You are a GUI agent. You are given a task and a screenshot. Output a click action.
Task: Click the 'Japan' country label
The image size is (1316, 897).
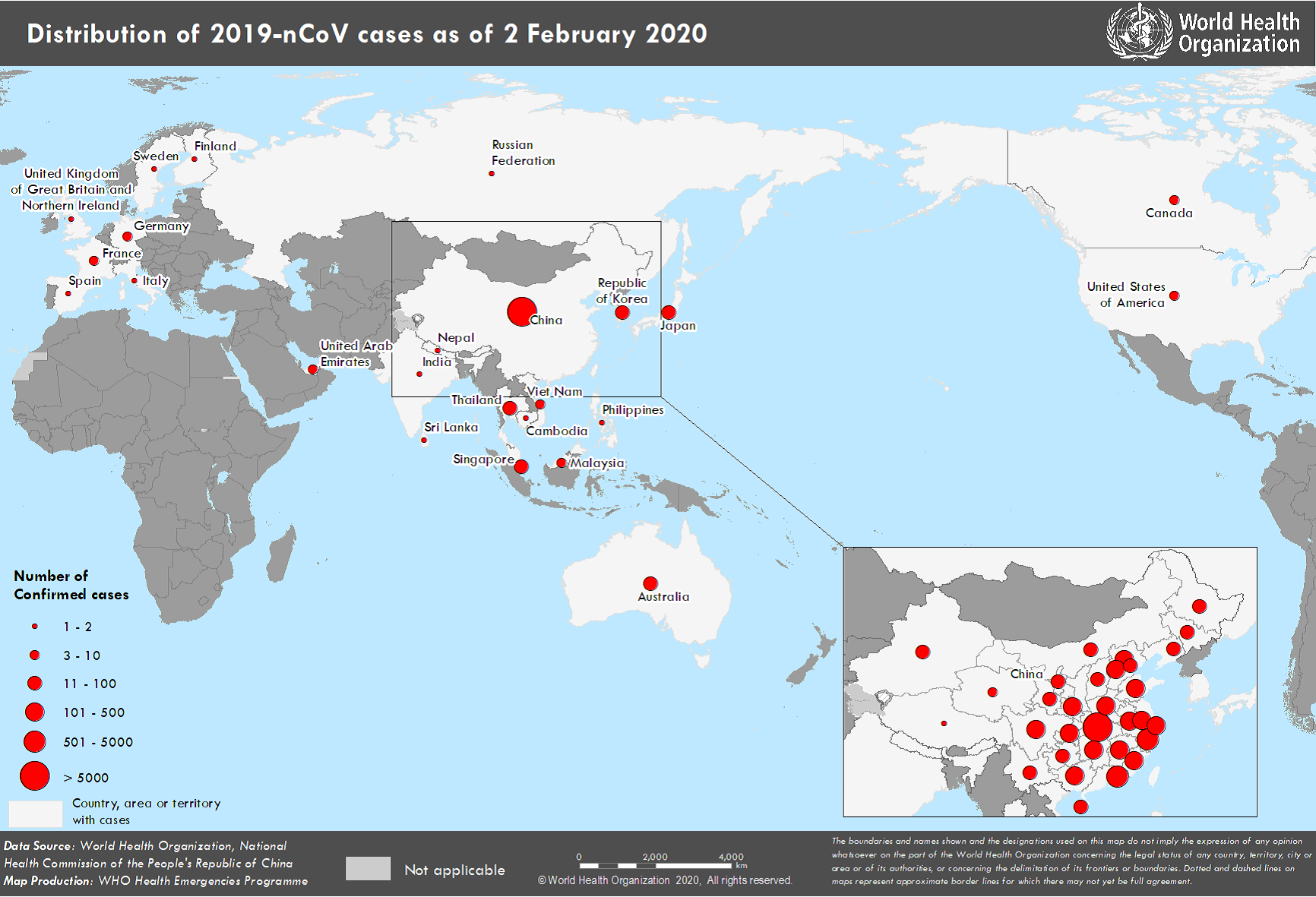[x=678, y=325]
